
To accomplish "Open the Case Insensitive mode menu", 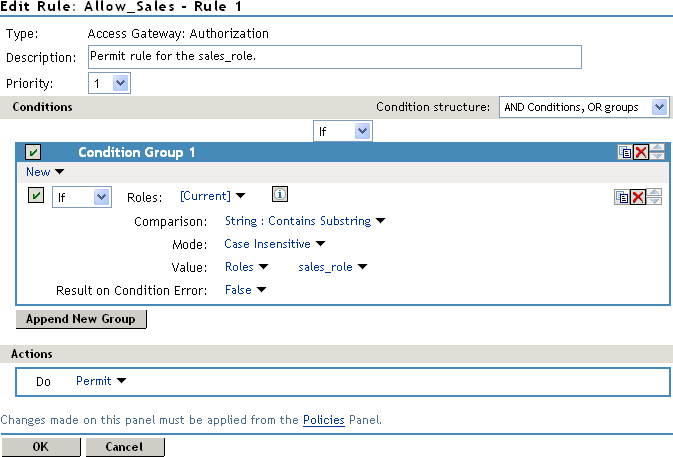I will click(275, 244).
